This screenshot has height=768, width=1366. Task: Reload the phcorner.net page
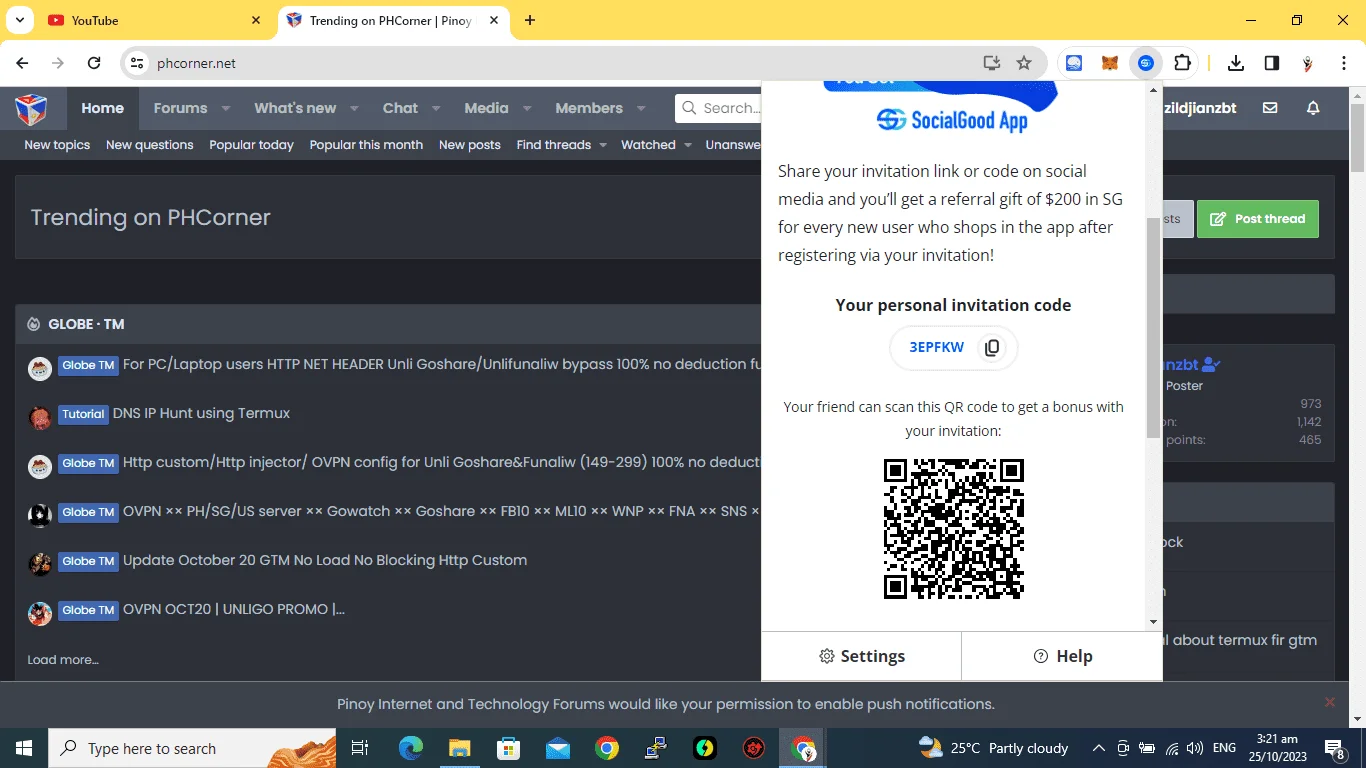tap(94, 63)
